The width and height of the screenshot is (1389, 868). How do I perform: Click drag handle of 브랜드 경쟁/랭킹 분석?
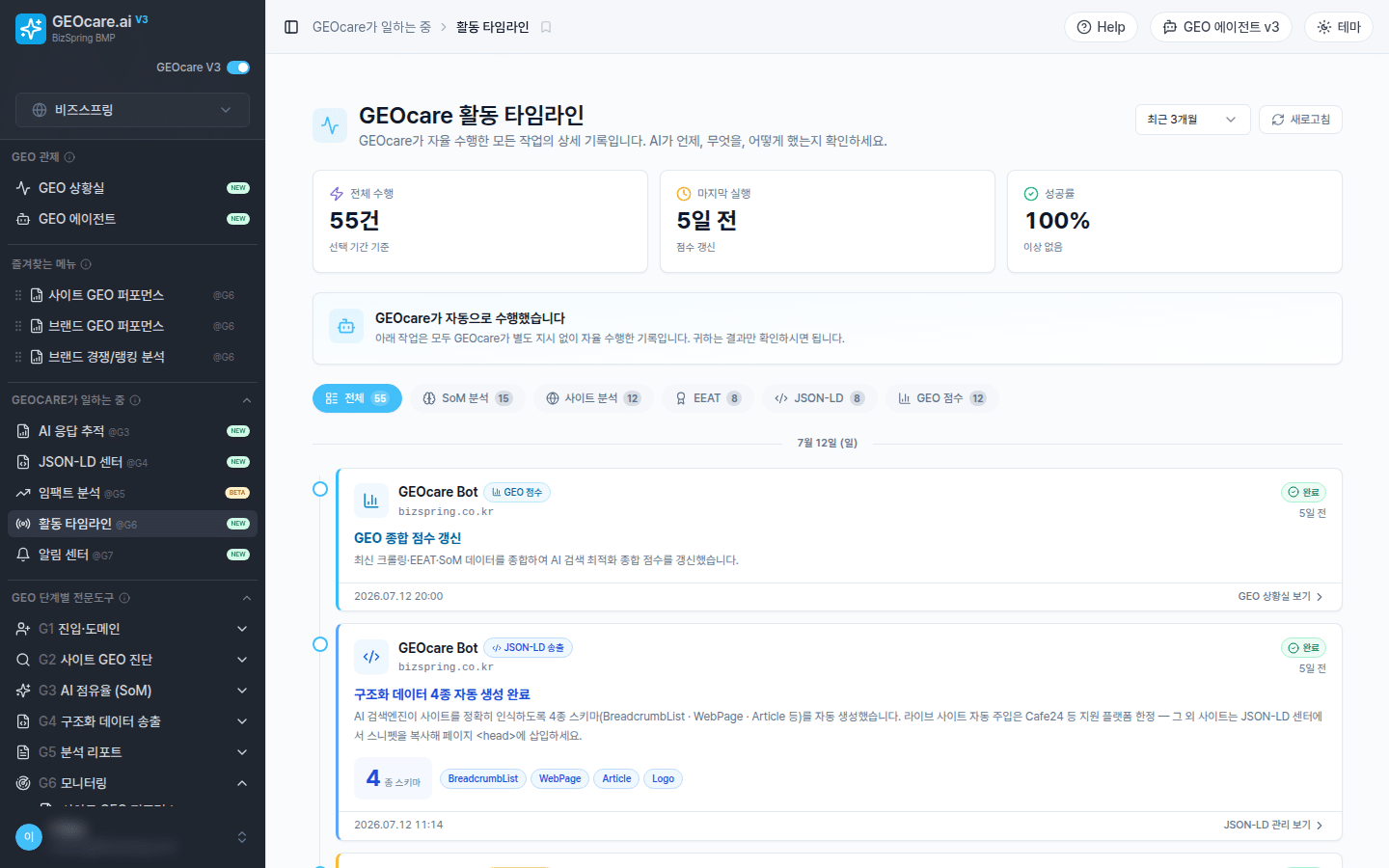coord(18,357)
